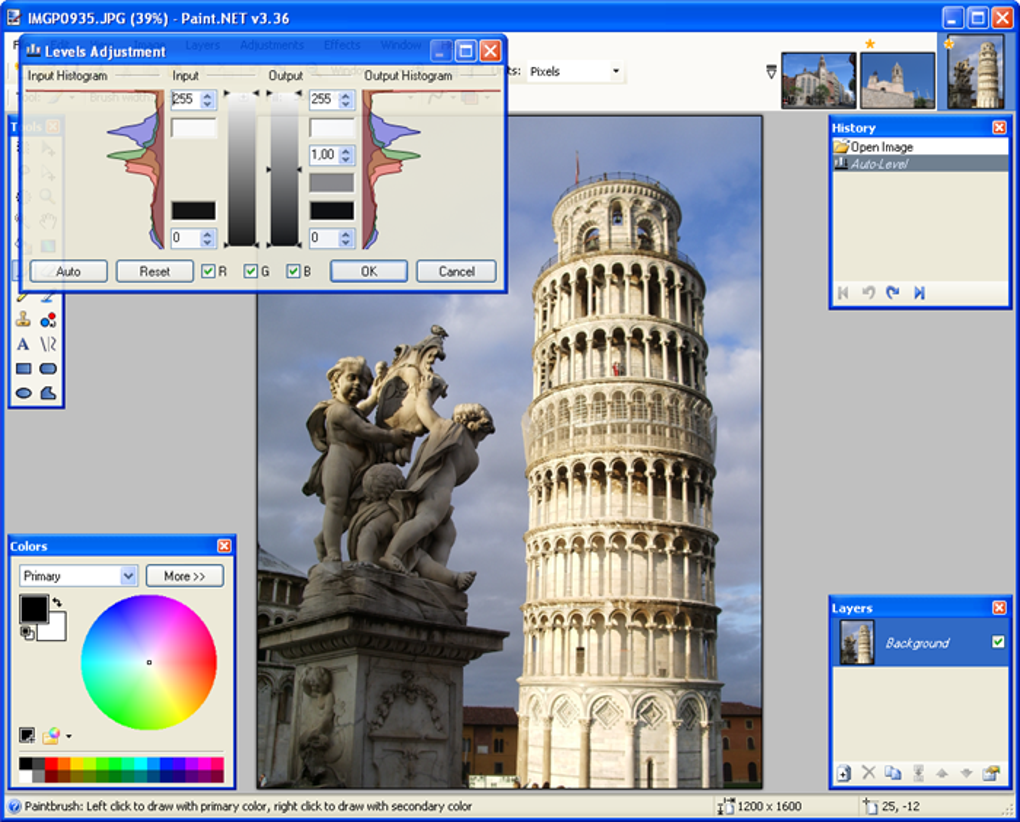
Task: Expand the palette options arrow in Colors
Action: pyautogui.click(x=69, y=737)
